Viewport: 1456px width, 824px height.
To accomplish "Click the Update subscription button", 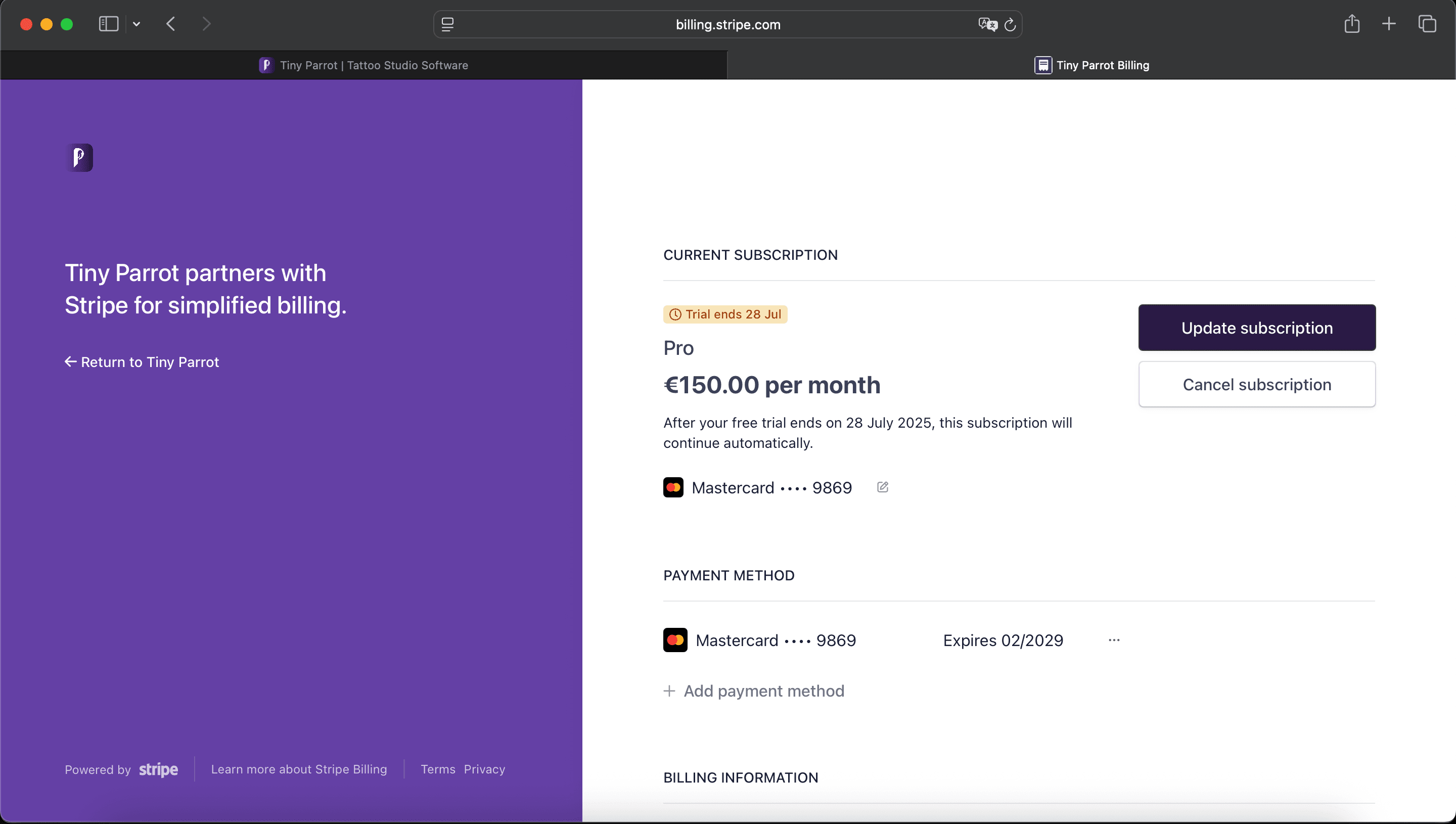I will tap(1256, 328).
